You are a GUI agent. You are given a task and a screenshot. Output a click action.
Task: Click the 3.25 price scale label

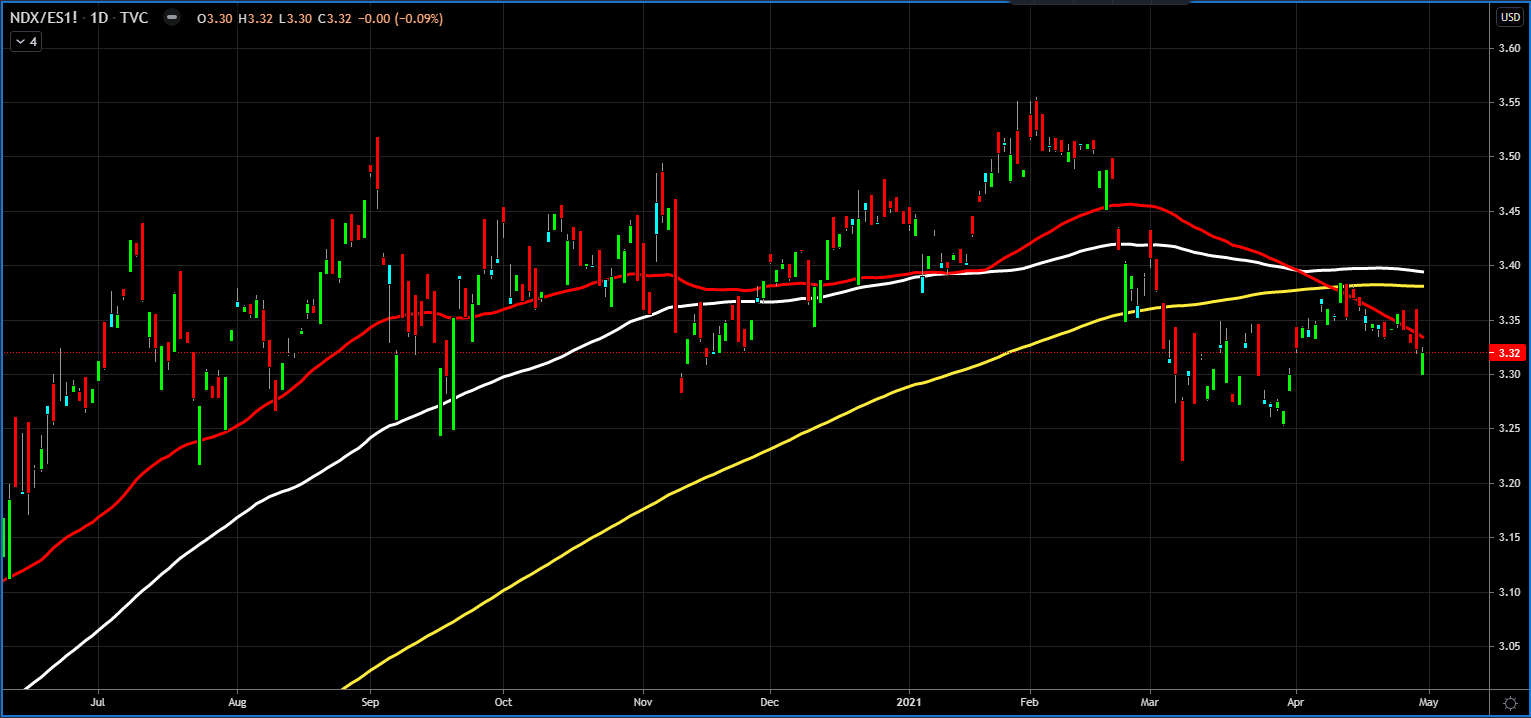pyautogui.click(x=1509, y=429)
